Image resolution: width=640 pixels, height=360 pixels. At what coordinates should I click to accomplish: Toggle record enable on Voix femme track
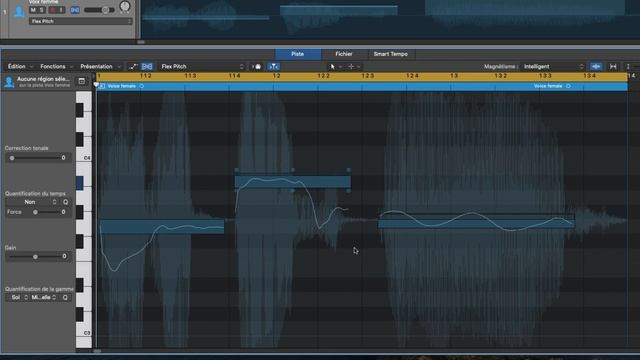pyautogui.click(x=53, y=10)
